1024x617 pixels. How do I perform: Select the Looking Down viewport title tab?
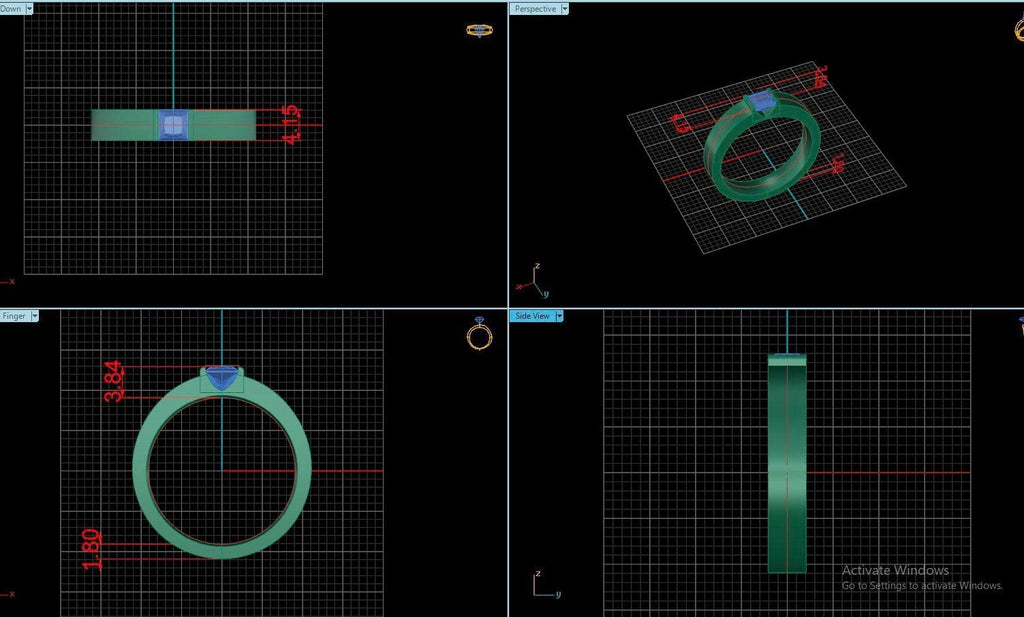[x=12, y=8]
